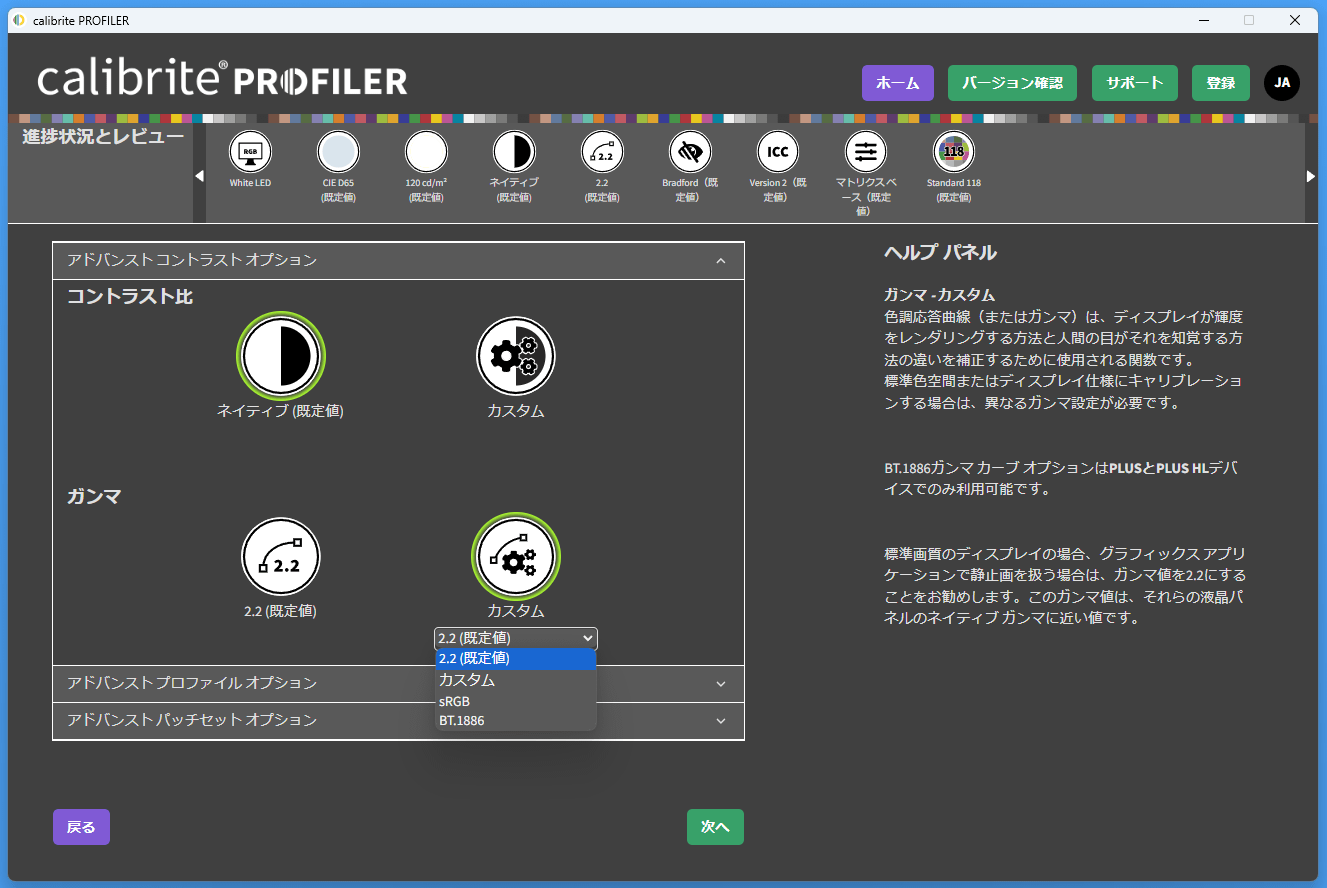Viewport: 1327px width, 888px height.
Task: Choose カスタム in gamma dropdown list
Action: (516, 680)
